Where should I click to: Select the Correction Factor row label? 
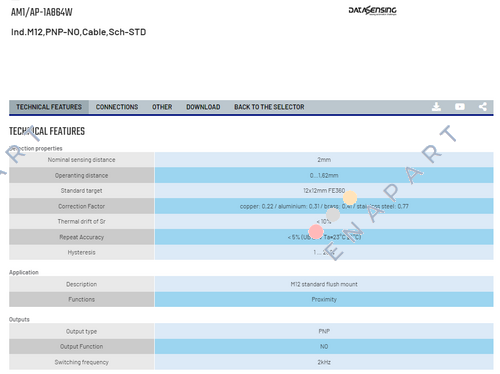click(x=81, y=206)
